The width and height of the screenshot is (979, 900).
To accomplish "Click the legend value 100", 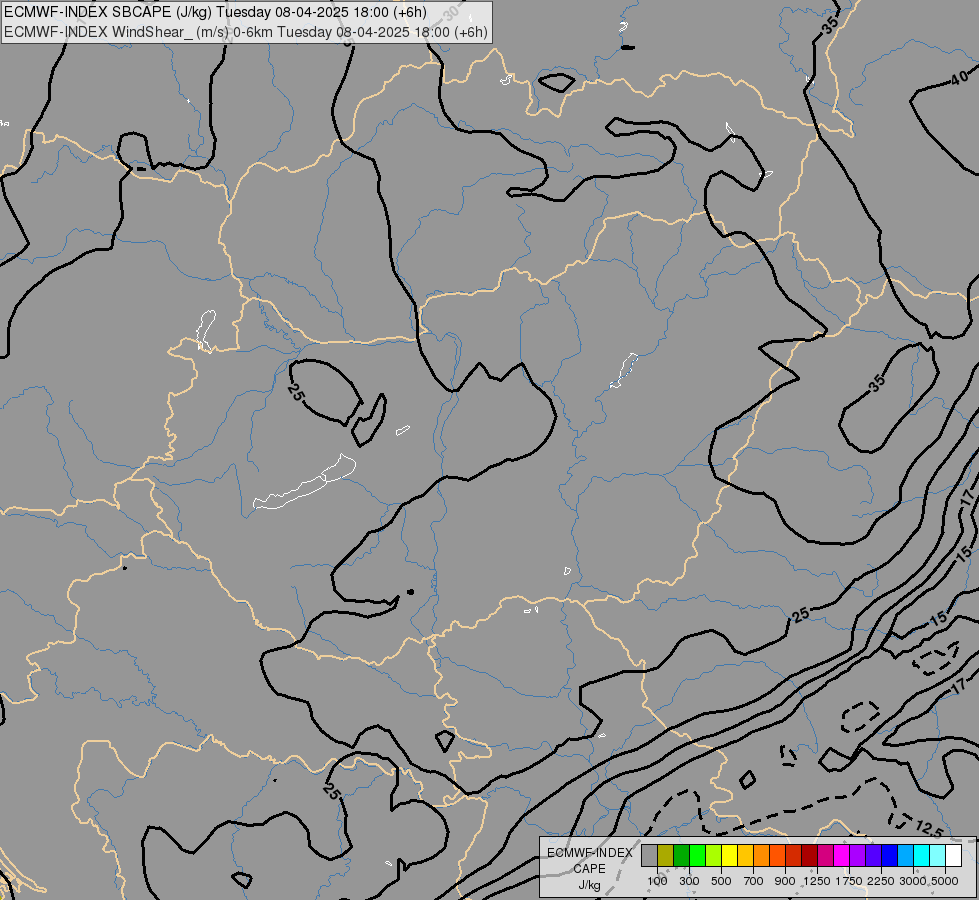I will pos(657,881).
